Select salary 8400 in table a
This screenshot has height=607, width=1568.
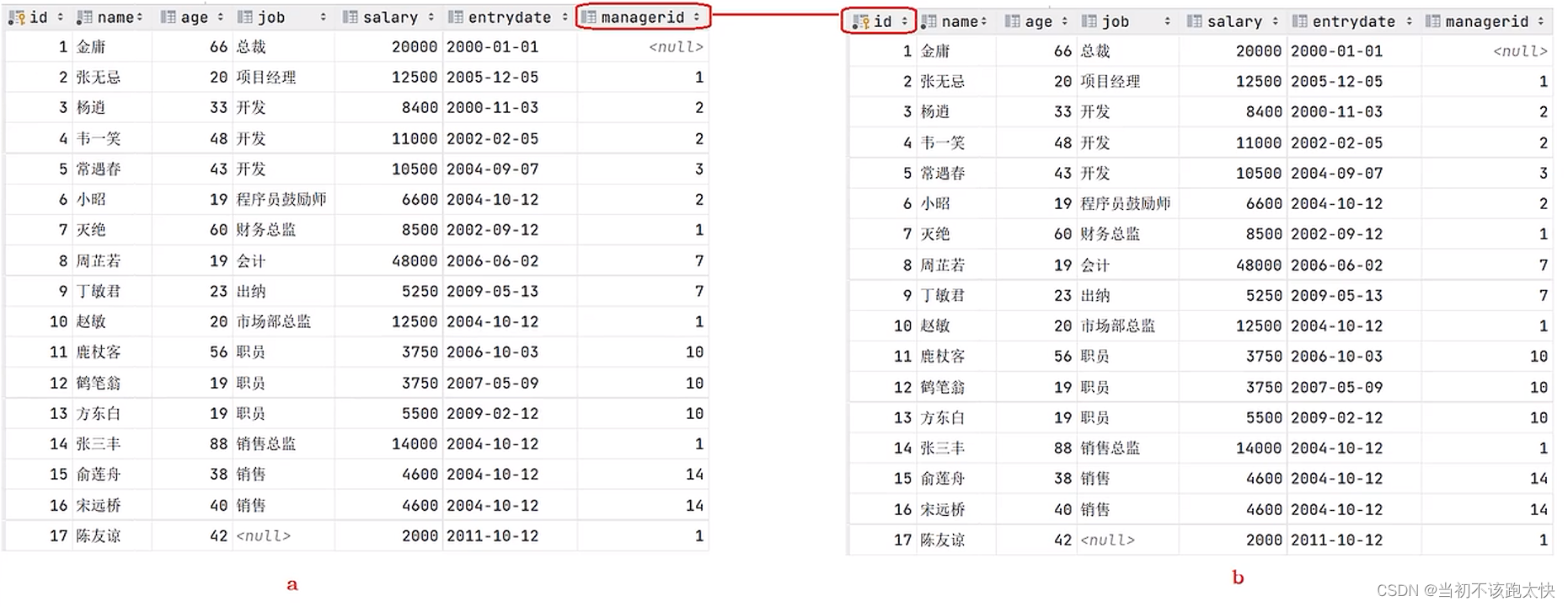(x=420, y=108)
